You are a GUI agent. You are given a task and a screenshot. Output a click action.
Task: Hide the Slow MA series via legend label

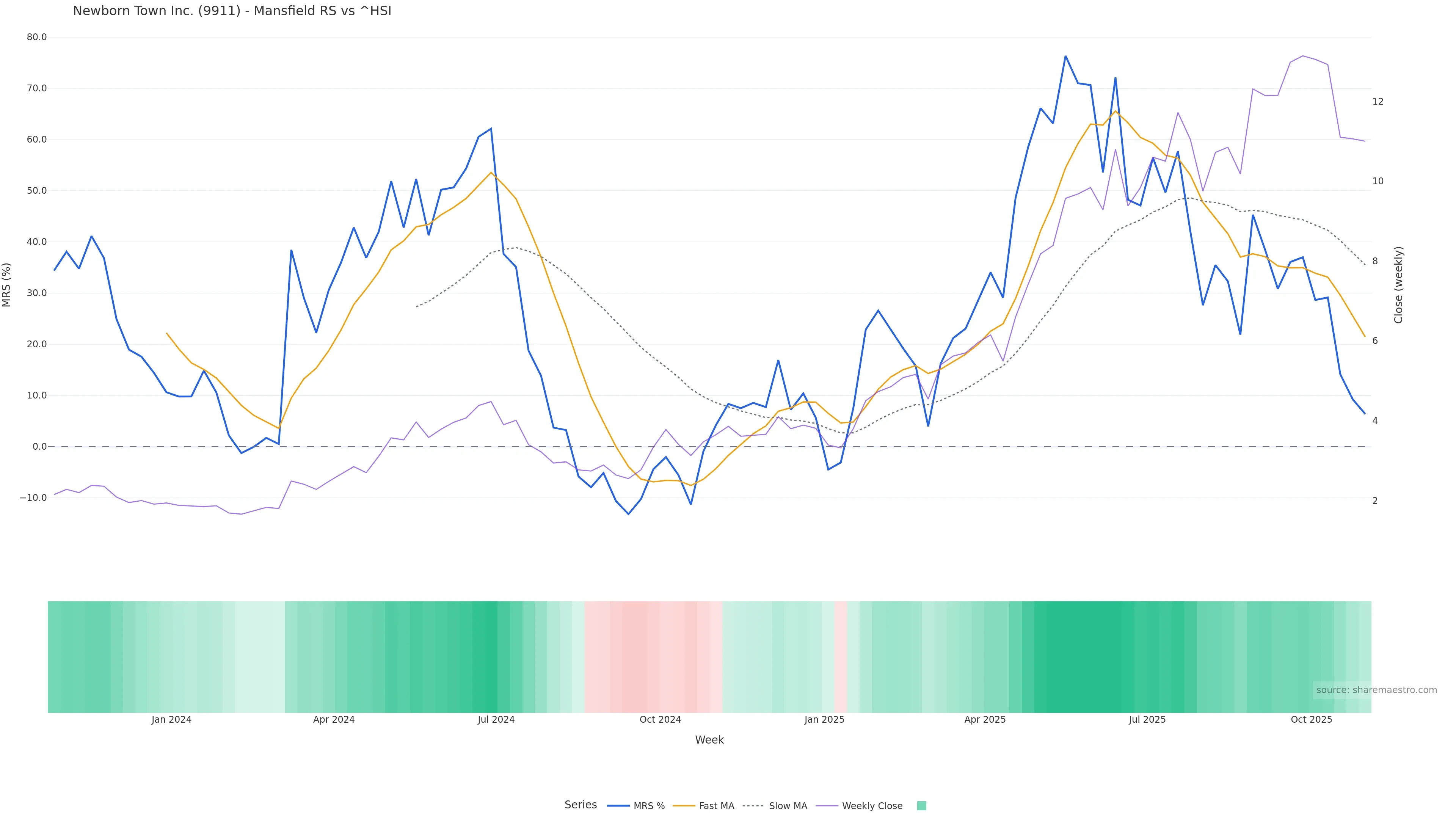coord(788,806)
